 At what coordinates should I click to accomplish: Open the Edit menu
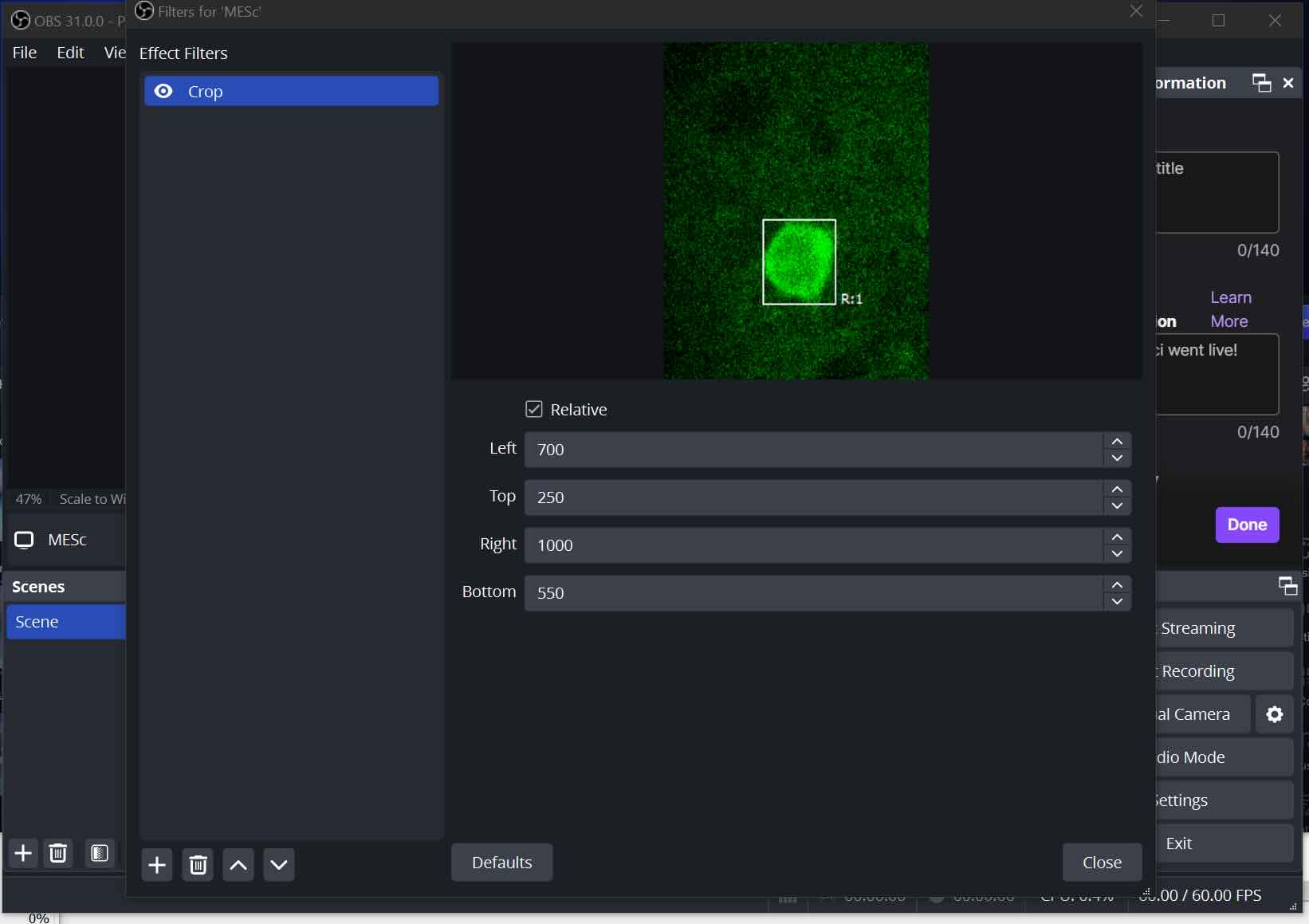pyautogui.click(x=70, y=52)
